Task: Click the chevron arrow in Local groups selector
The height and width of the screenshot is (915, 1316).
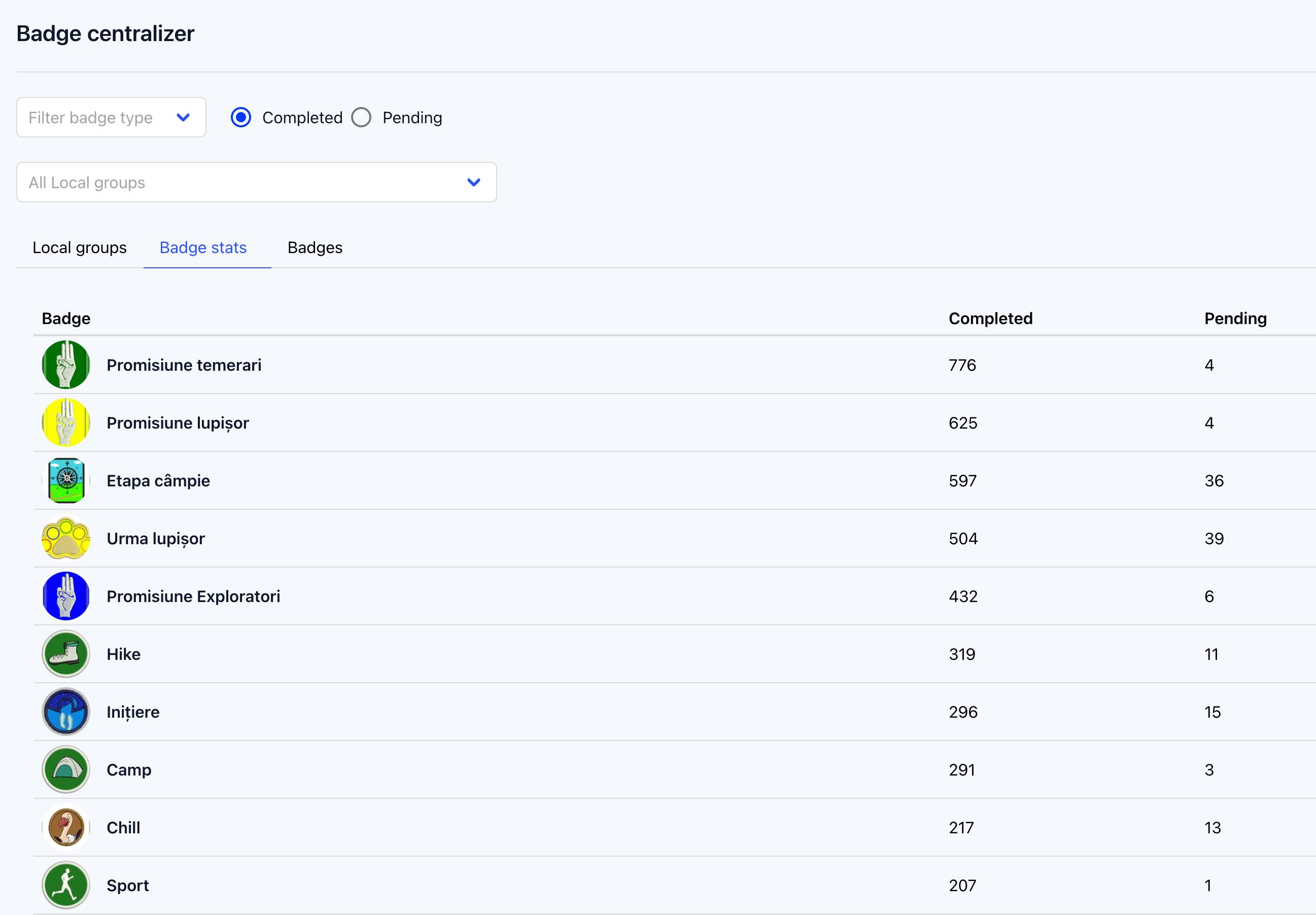Action: coord(473,182)
